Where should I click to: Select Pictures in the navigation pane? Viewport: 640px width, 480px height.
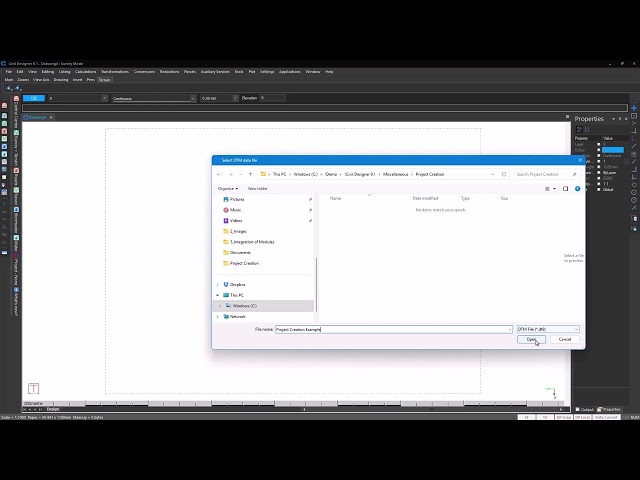237,199
